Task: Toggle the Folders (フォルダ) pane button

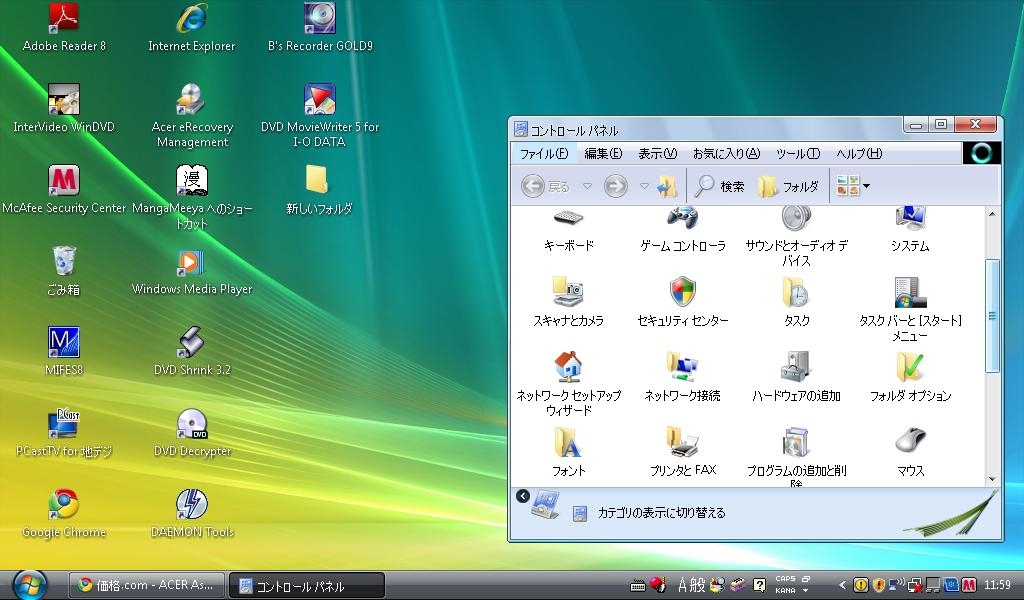Action: pyautogui.click(x=788, y=186)
